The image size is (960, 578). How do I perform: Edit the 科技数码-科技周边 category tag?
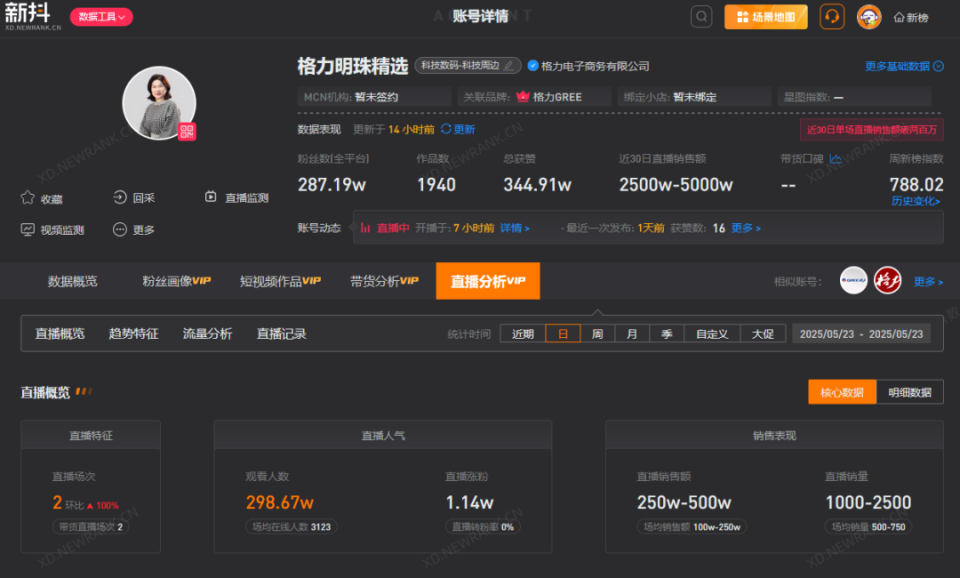(508, 66)
